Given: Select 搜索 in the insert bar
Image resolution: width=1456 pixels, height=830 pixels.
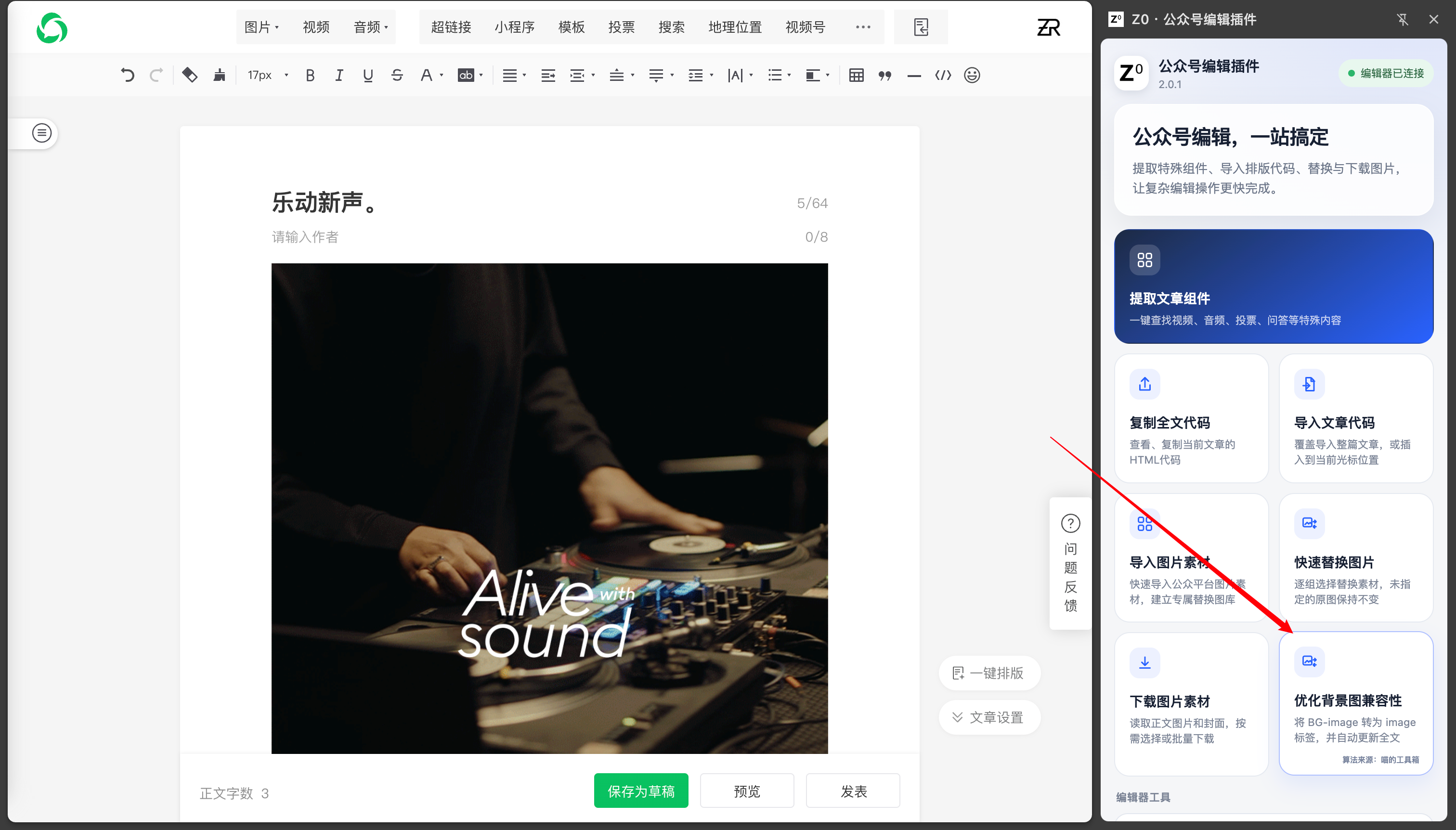Looking at the screenshot, I should tap(672, 27).
